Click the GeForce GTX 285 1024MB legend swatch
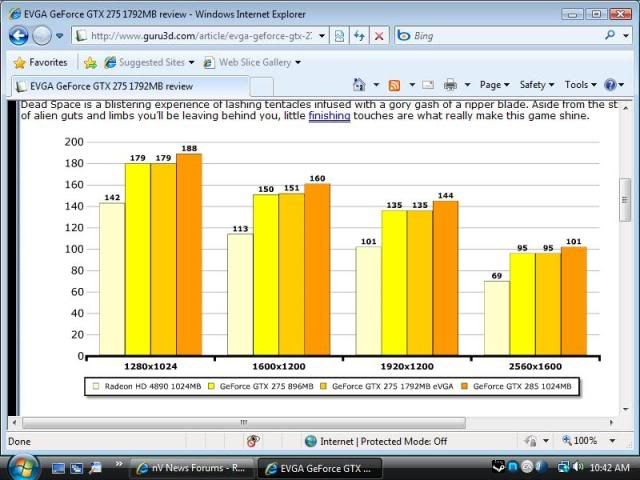 [464, 386]
